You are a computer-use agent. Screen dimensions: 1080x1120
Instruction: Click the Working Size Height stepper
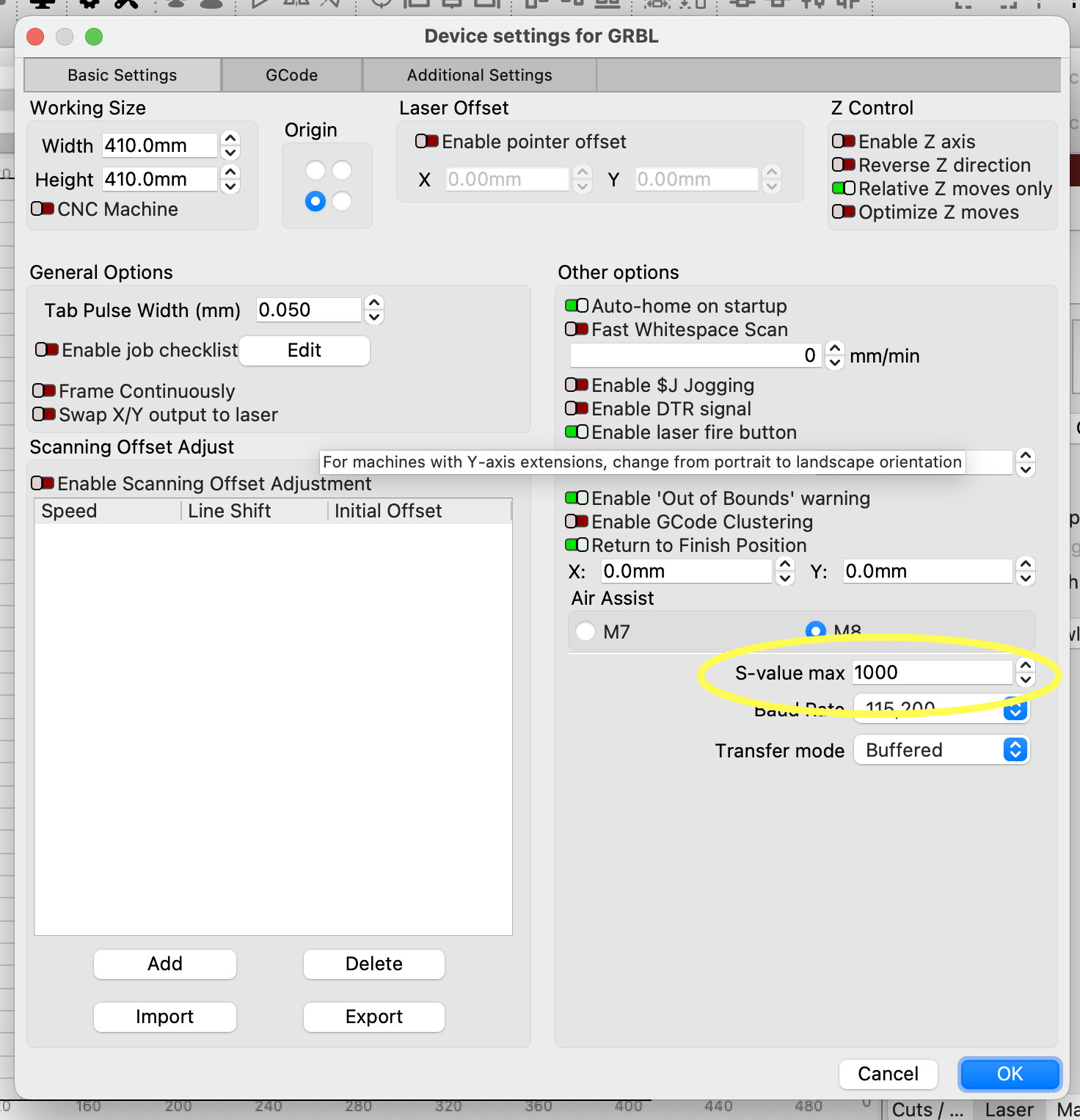coord(230,179)
